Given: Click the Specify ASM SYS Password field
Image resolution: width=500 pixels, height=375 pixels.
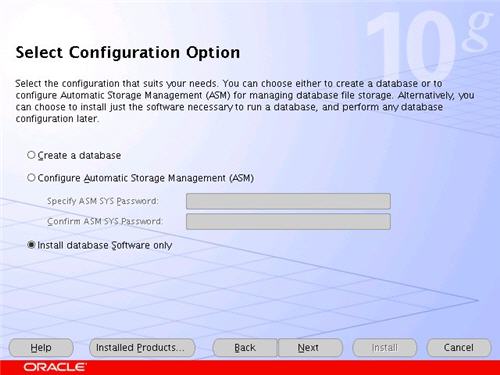Looking at the screenshot, I should click(288, 201).
